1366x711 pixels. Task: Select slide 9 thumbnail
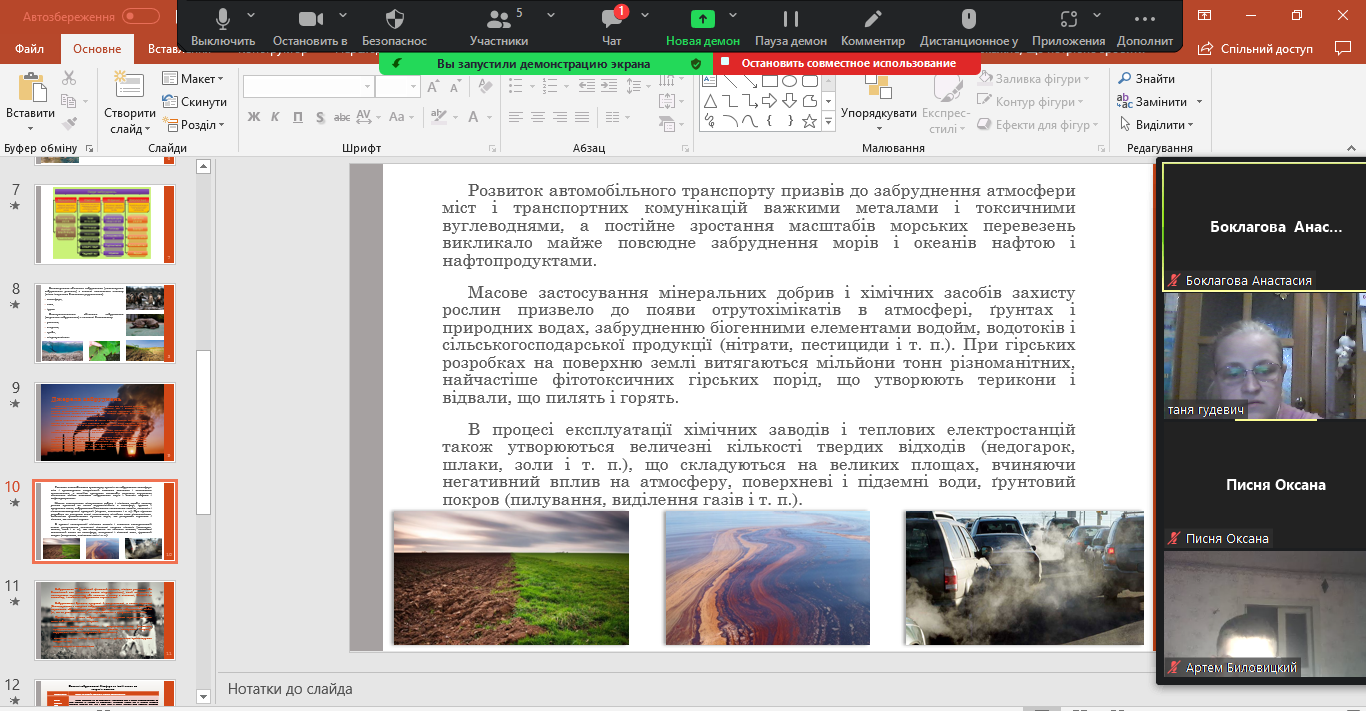(105, 422)
